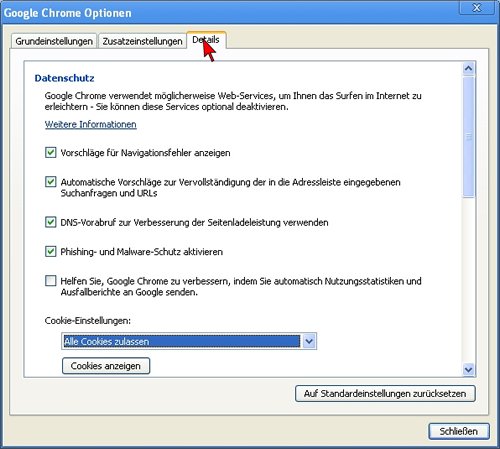Switch to the Grundeinstellungen tab

[54, 41]
